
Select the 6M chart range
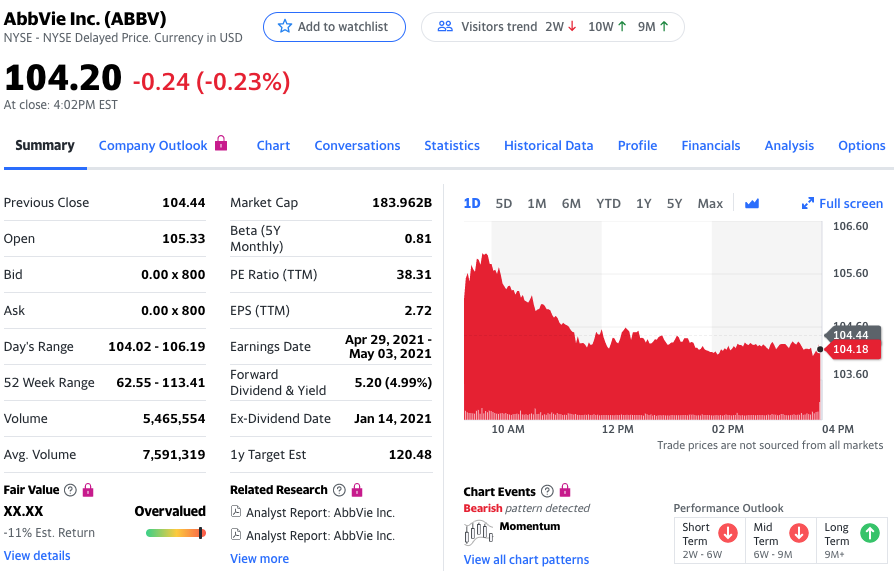click(571, 204)
